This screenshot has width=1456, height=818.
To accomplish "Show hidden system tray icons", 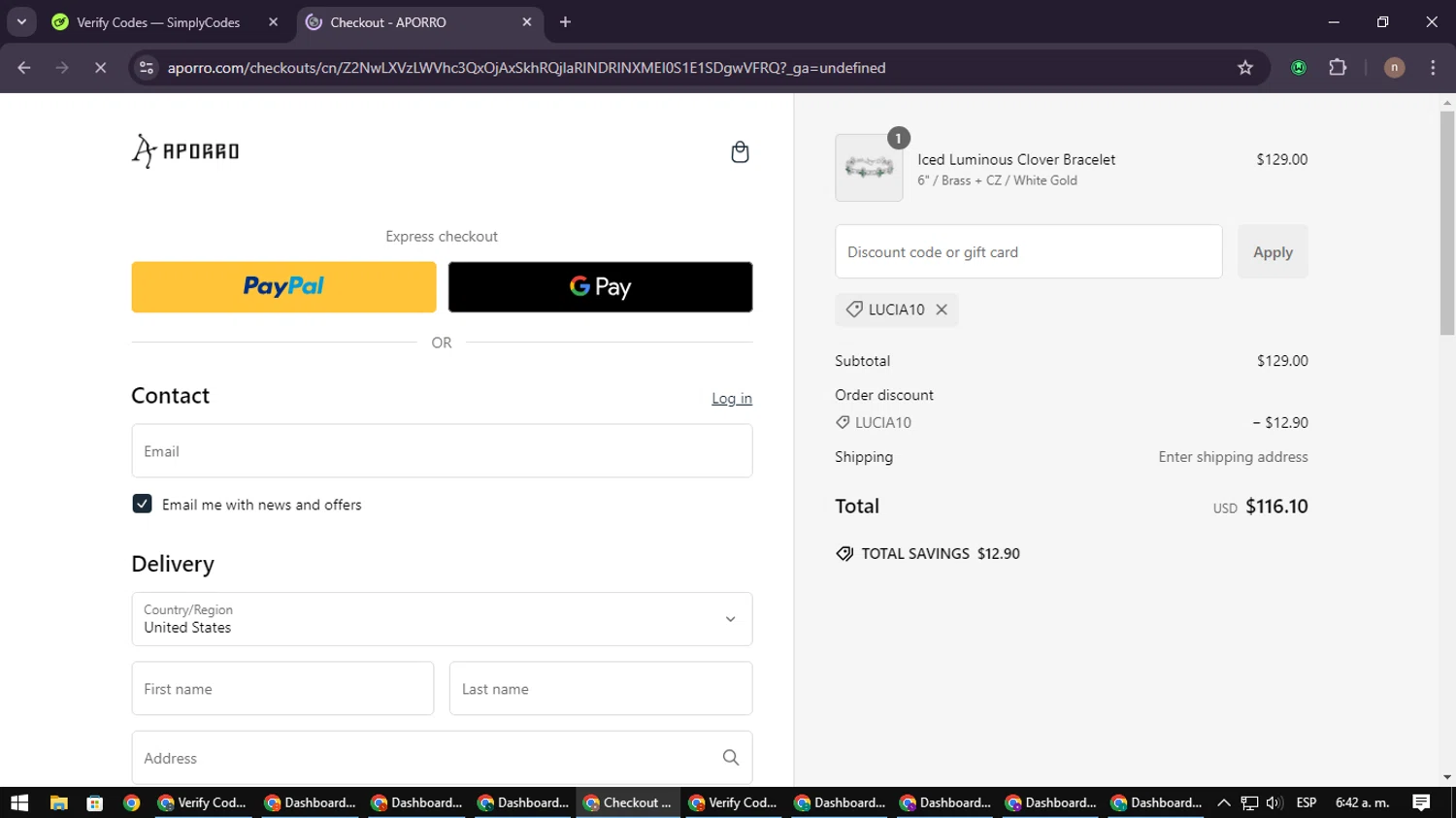I will [x=1224, y=802].
